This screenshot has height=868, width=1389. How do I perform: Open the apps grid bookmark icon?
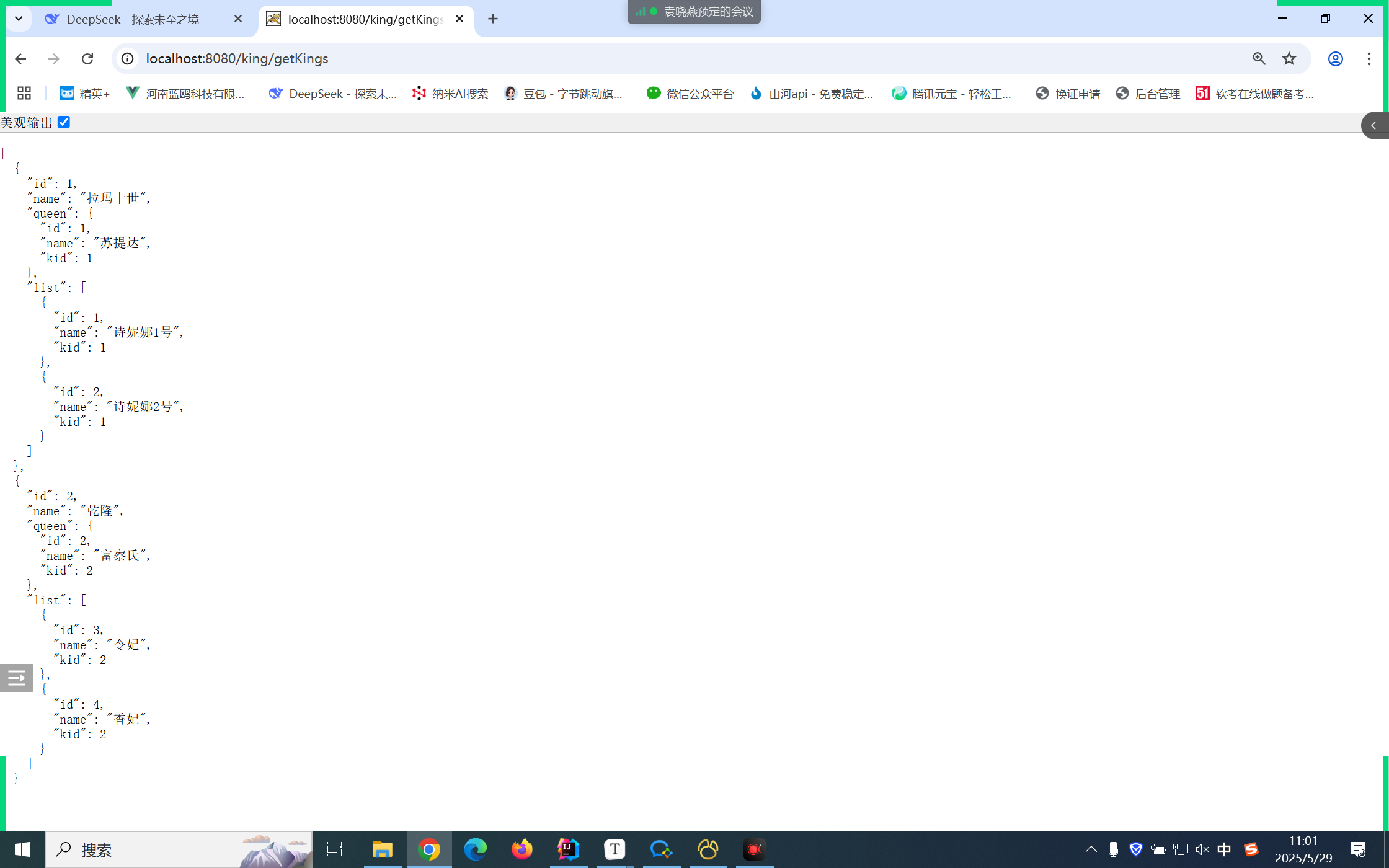[x=24, y=94]
